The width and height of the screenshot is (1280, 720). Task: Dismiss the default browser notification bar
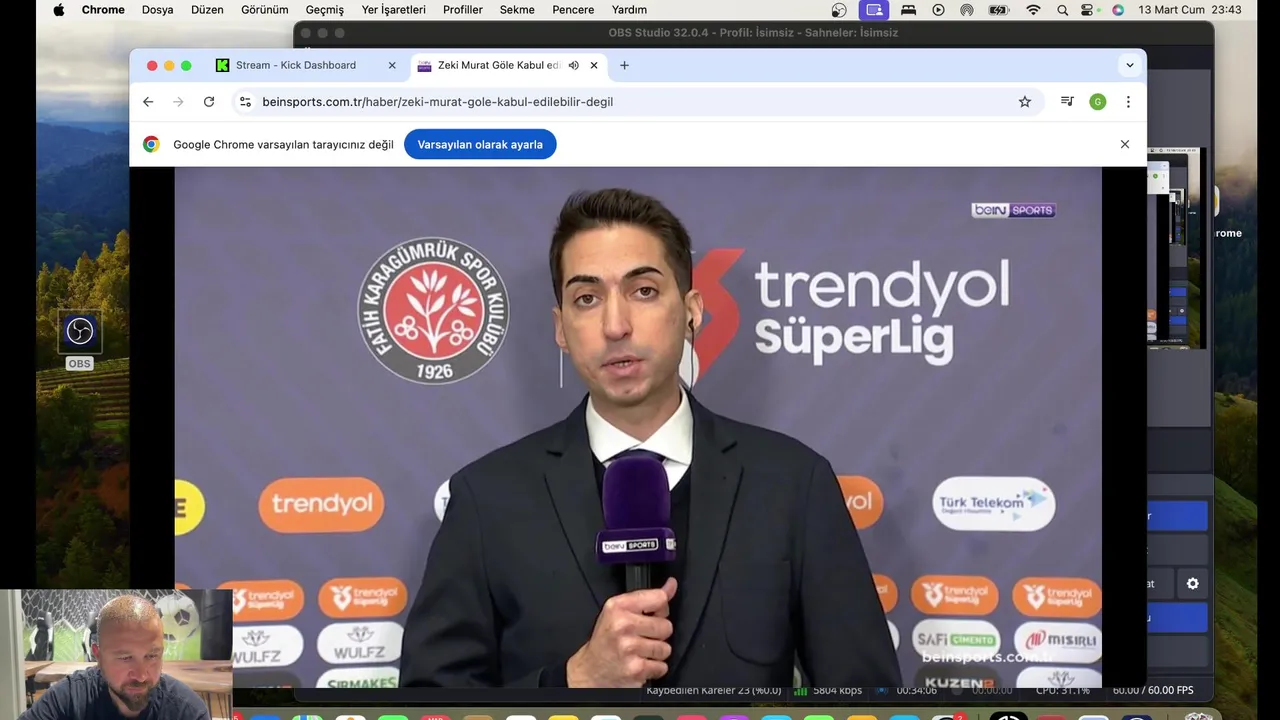point(1125,144)
